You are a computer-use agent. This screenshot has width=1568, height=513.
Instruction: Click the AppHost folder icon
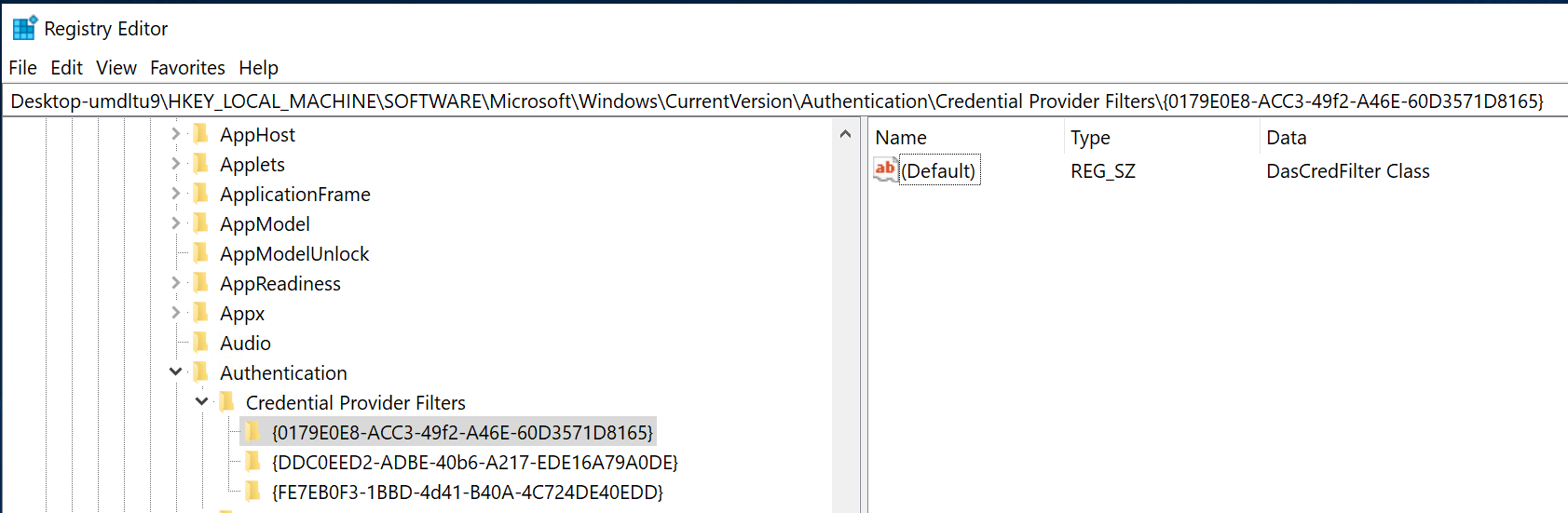[200, 134]
